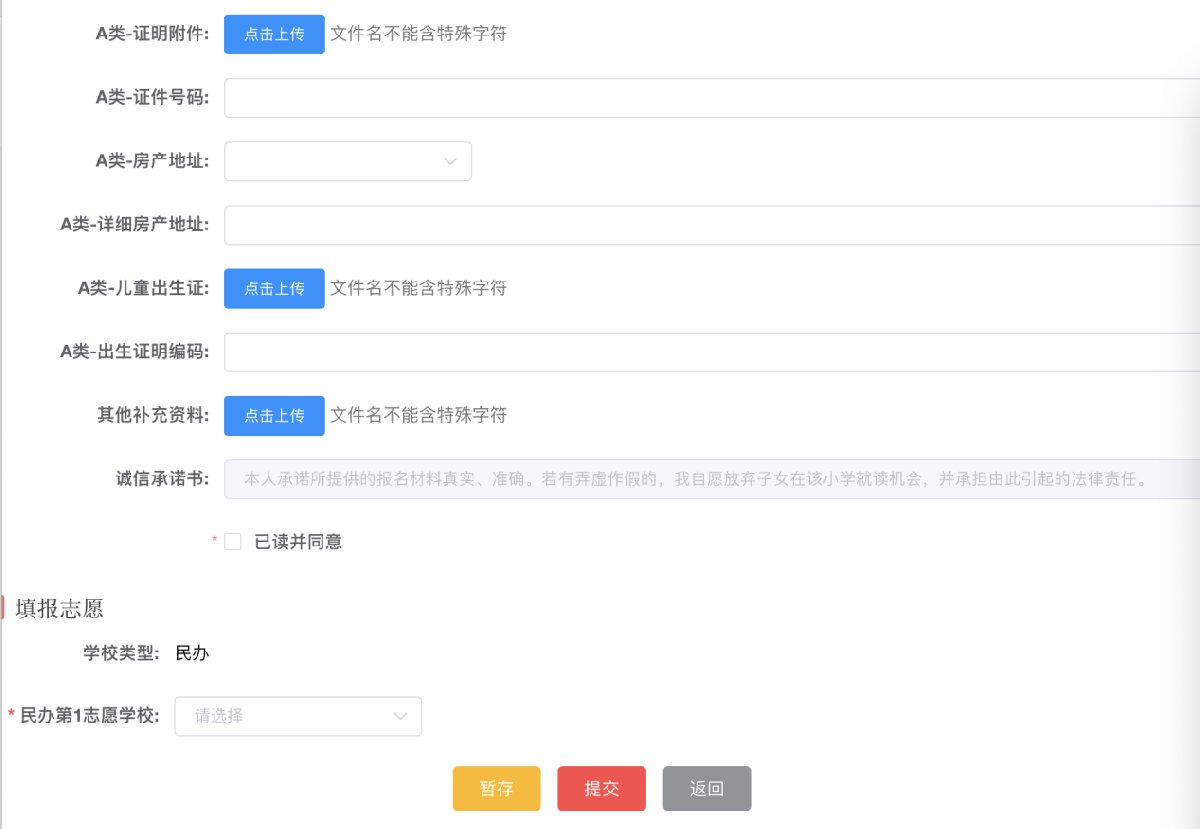1200x829 pixels.
Task: Click the 已读并同意 label text
Action: 298,542
